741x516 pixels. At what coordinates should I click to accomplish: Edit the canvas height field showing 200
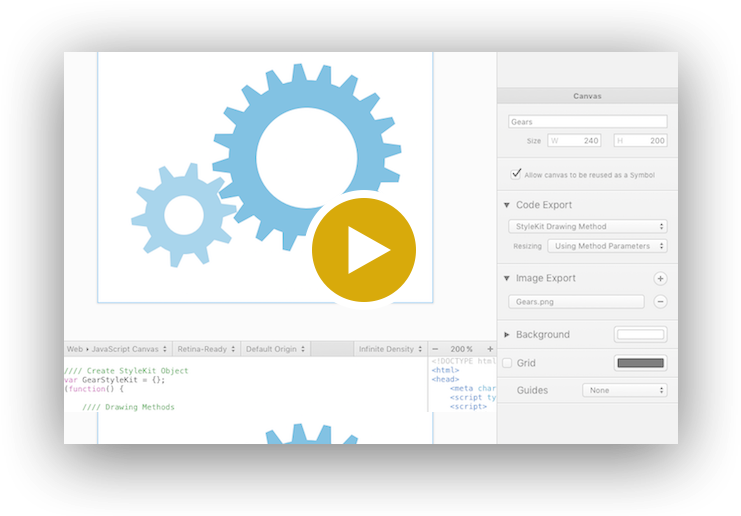[x=640, y=140]
